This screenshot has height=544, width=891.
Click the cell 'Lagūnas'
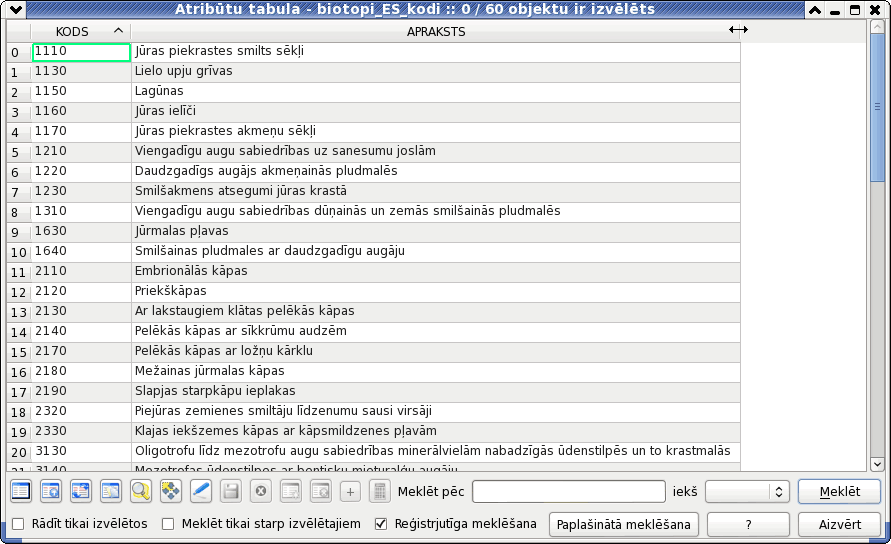tap(435, 92)
